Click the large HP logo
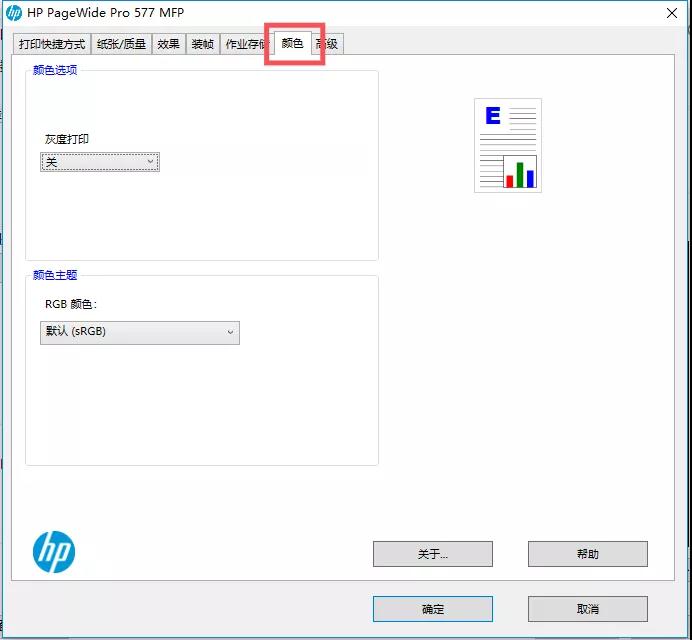The image size is (692, 640). point(54,552)
